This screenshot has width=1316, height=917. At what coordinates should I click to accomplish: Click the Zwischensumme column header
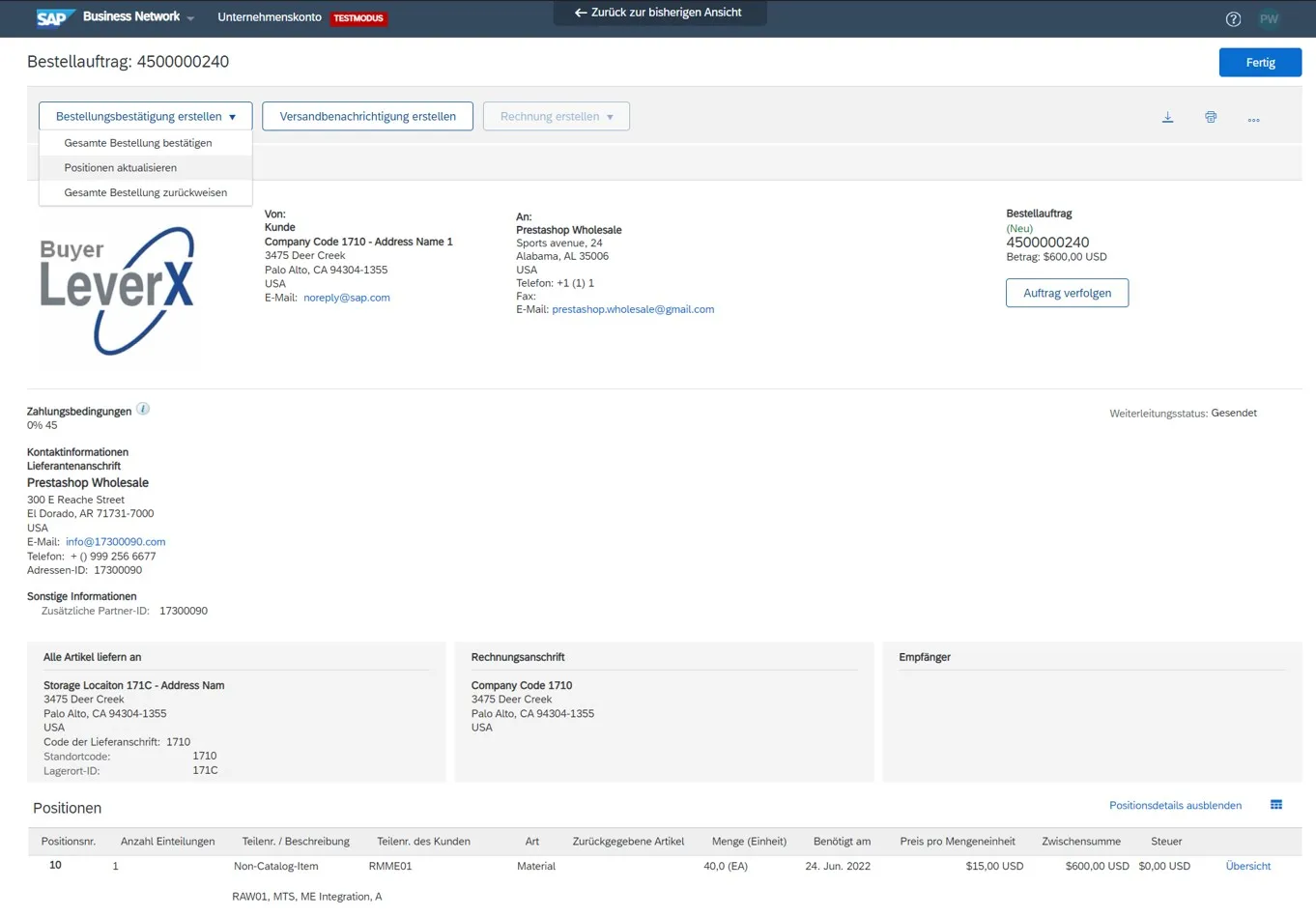coord(1081,842)
